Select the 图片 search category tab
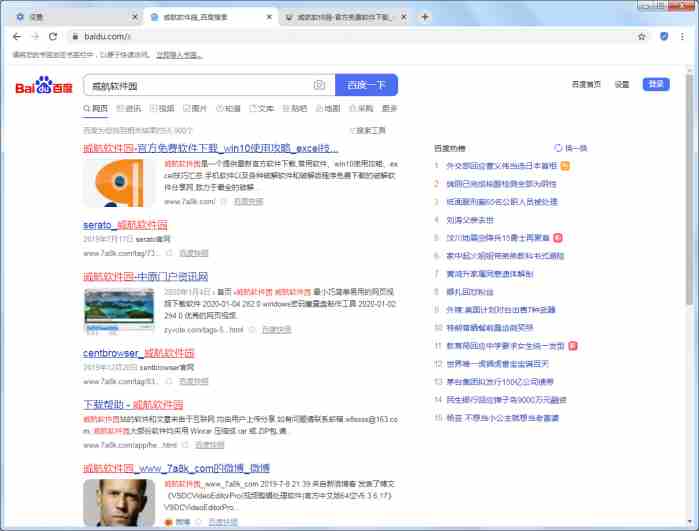This screenshot has height=531, width=699. (195, 108)
